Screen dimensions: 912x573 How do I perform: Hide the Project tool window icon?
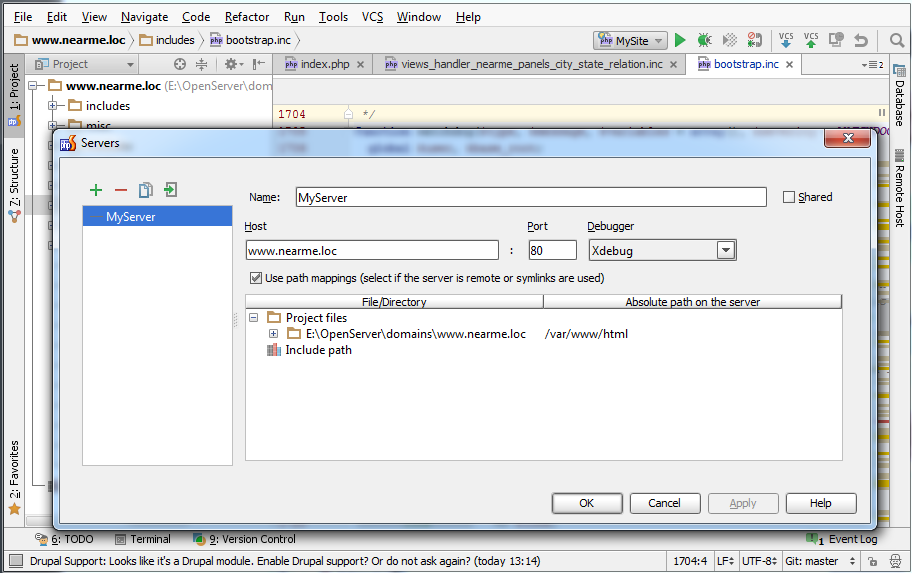pos(258,64)
